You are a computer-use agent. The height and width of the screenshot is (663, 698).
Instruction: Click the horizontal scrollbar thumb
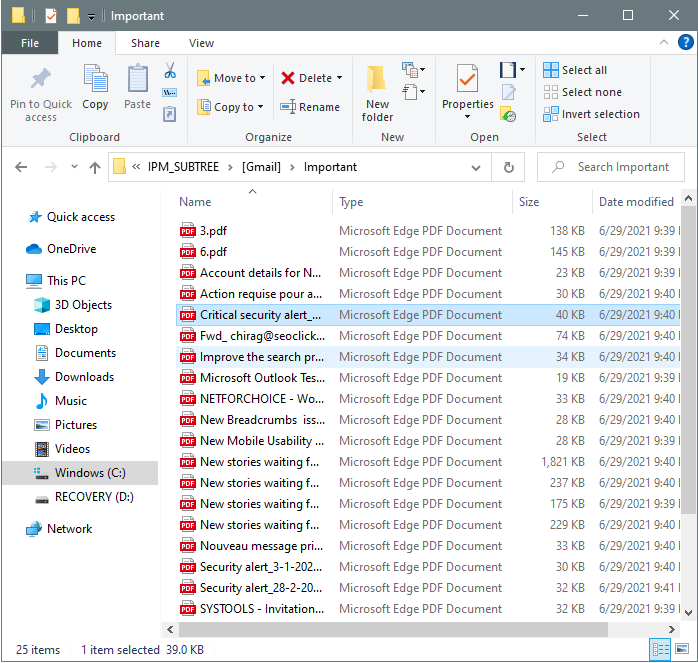pyautogui.click(x=393, y=630)
